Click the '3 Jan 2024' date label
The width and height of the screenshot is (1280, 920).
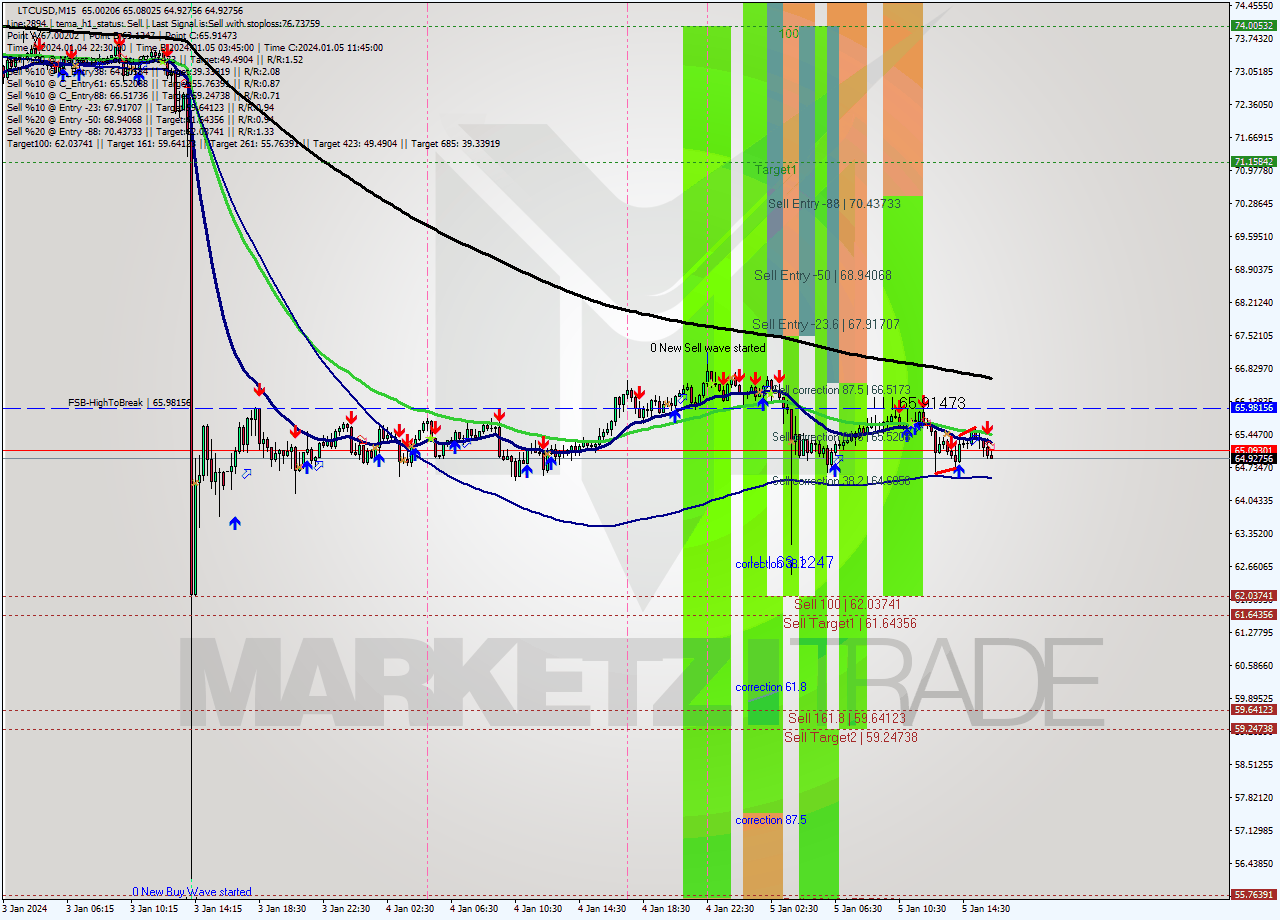(x=24, y=909)
